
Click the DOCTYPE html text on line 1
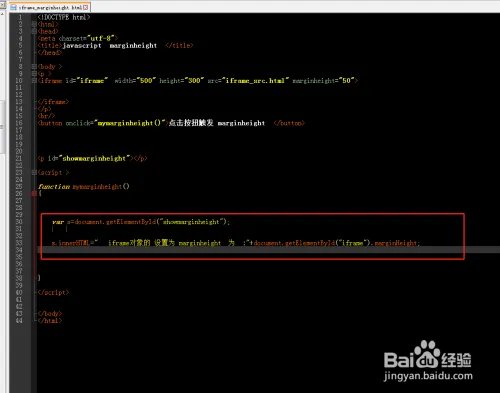(x=64, y=17)
